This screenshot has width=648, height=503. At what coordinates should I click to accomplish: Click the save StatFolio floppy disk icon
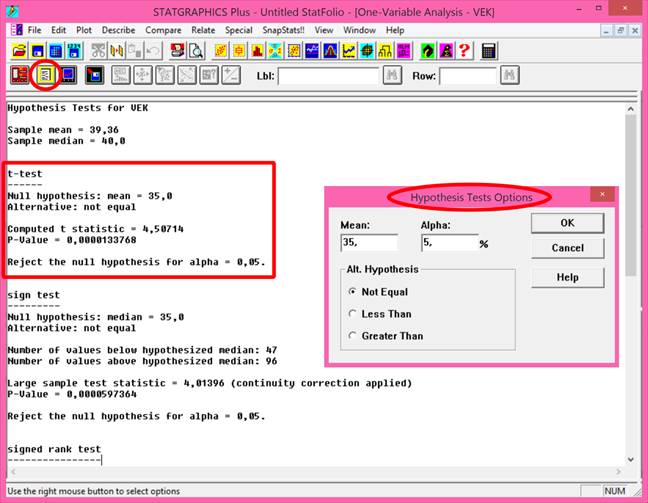[x=38, y=51]
